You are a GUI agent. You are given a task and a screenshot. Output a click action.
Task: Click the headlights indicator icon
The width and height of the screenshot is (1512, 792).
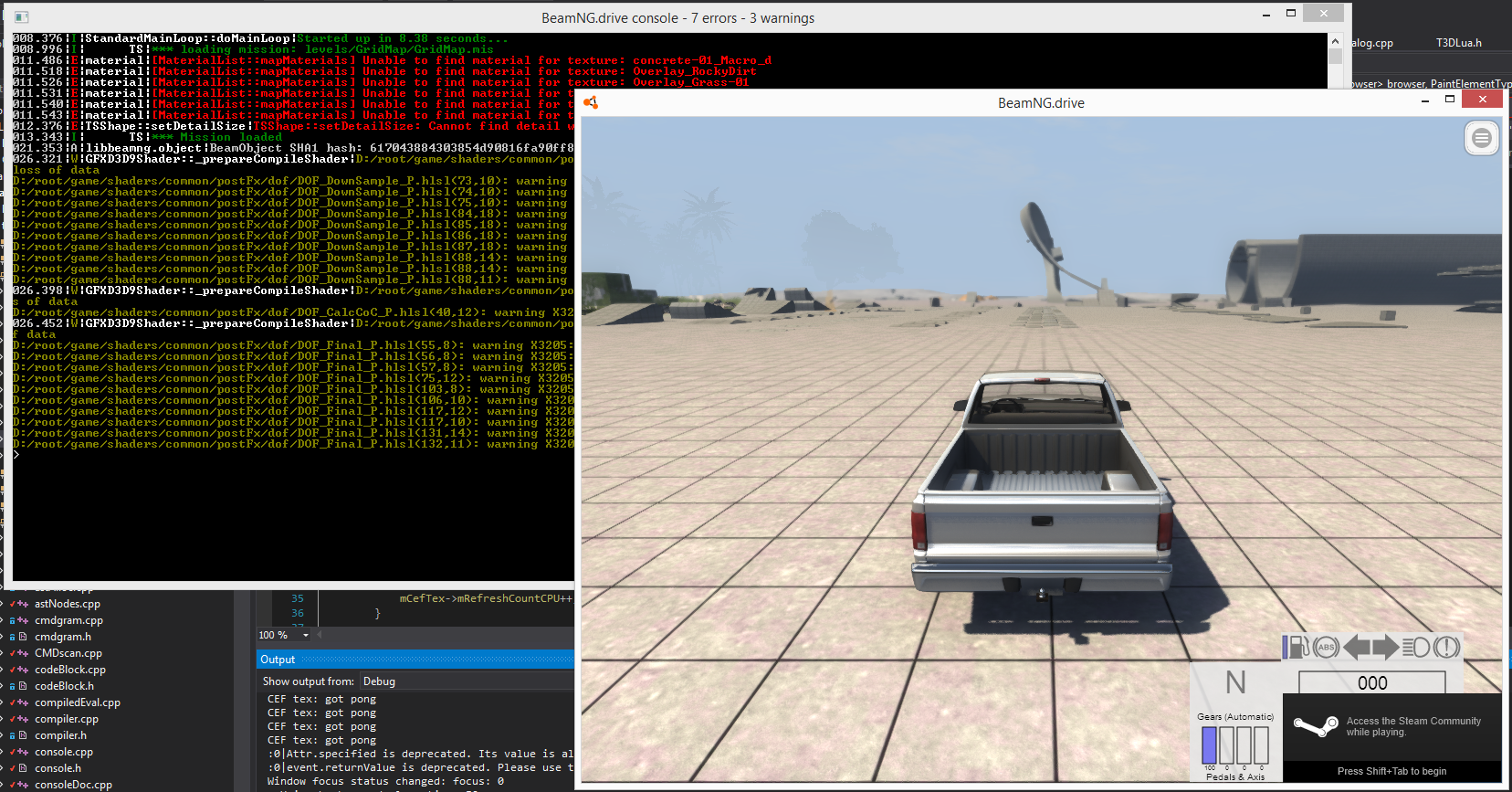1416,647
